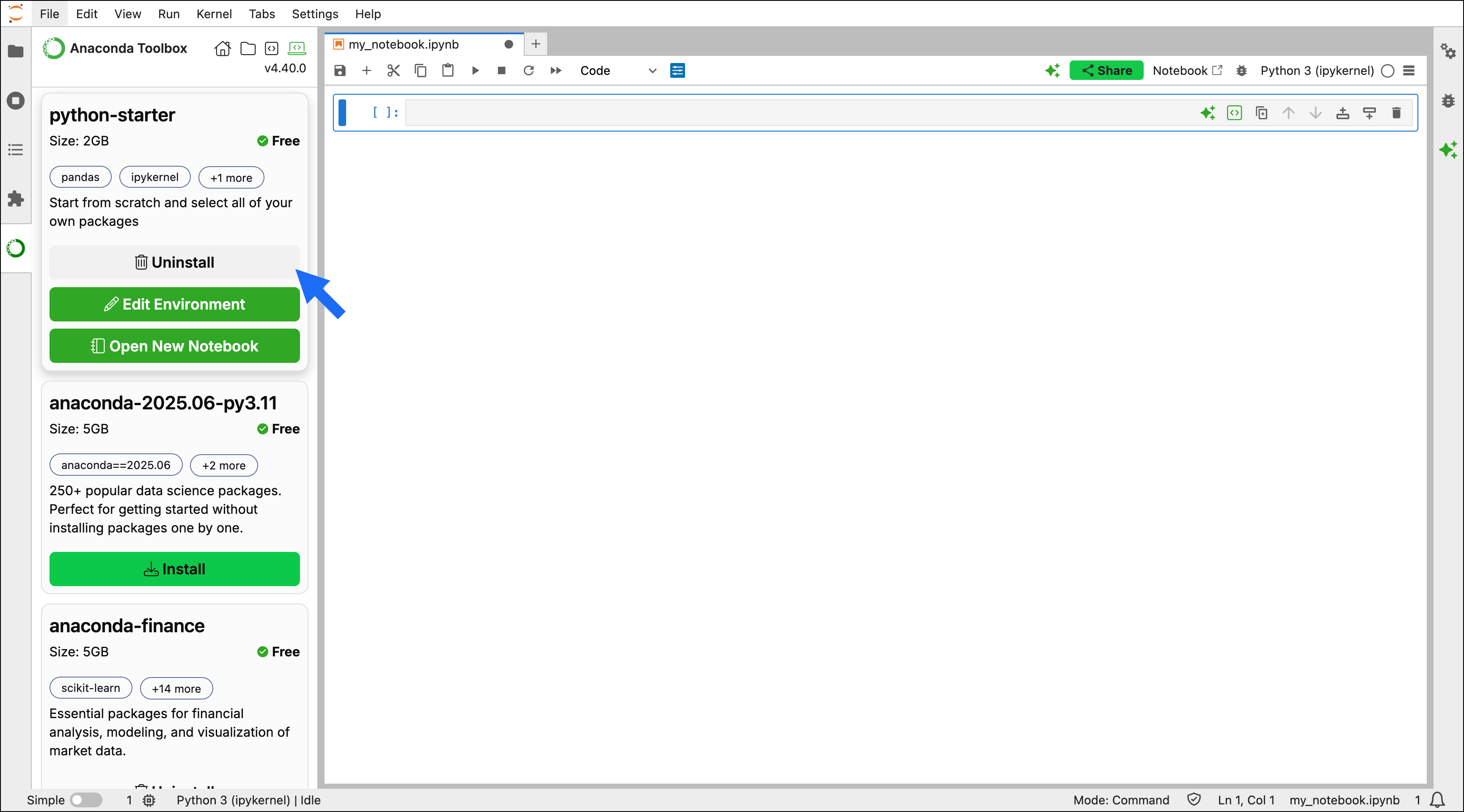This screenshot has height=812, width=1464.
Task: Open the Code cell type dropdown
Action: coord(618,71)
